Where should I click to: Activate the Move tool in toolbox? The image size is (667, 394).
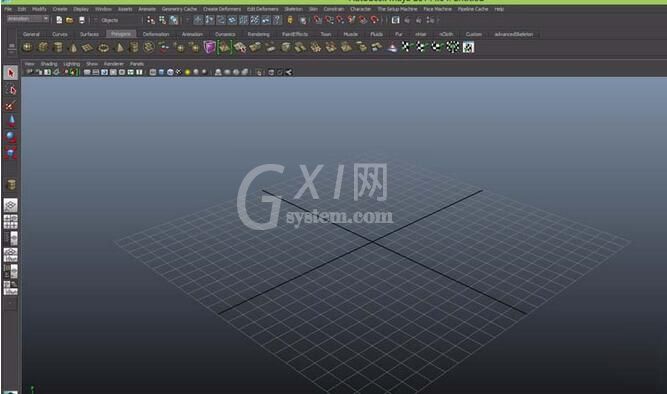[11, 121]
